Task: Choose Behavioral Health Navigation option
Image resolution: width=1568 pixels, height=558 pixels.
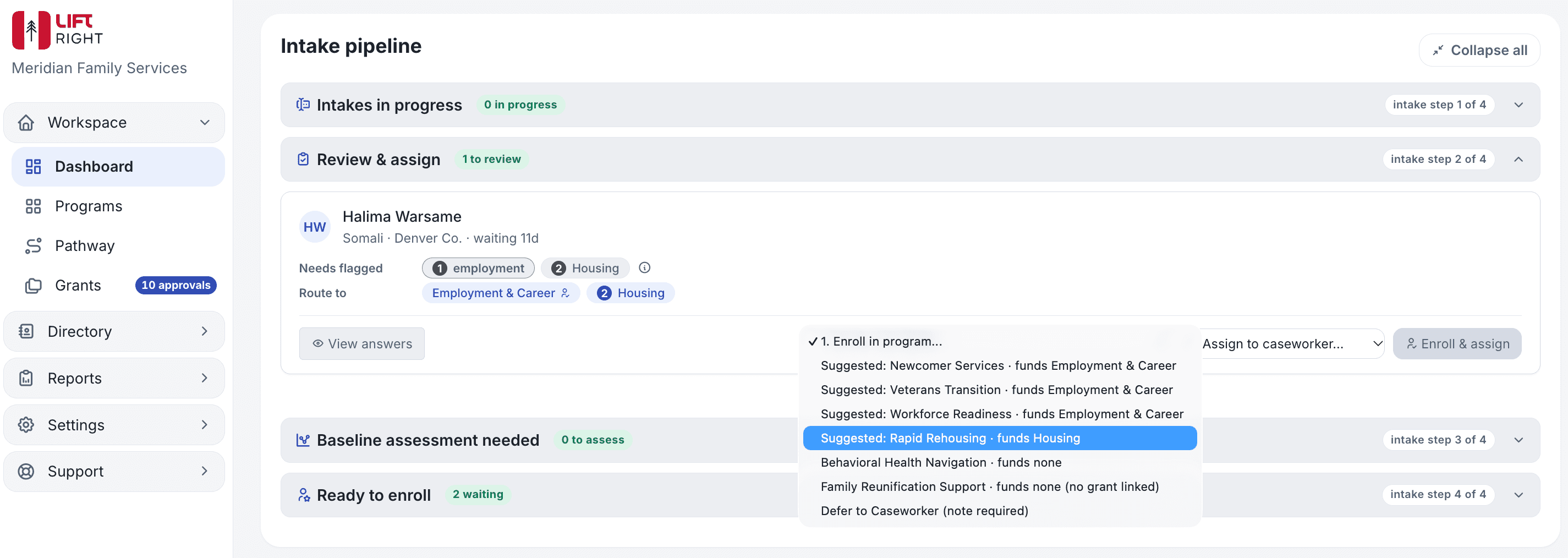Action: click(1000, 462)
